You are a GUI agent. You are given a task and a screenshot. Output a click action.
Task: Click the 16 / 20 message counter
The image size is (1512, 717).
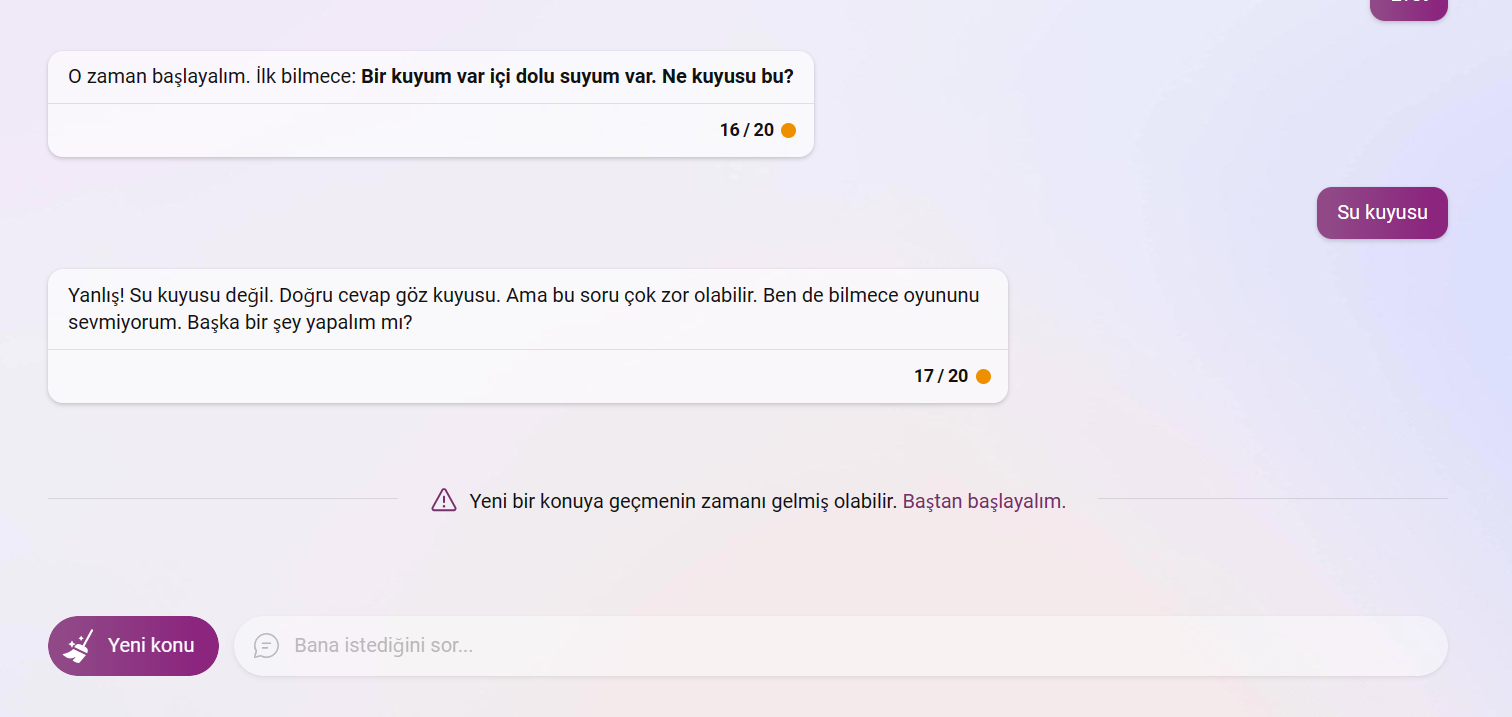(x=747, y=130)
